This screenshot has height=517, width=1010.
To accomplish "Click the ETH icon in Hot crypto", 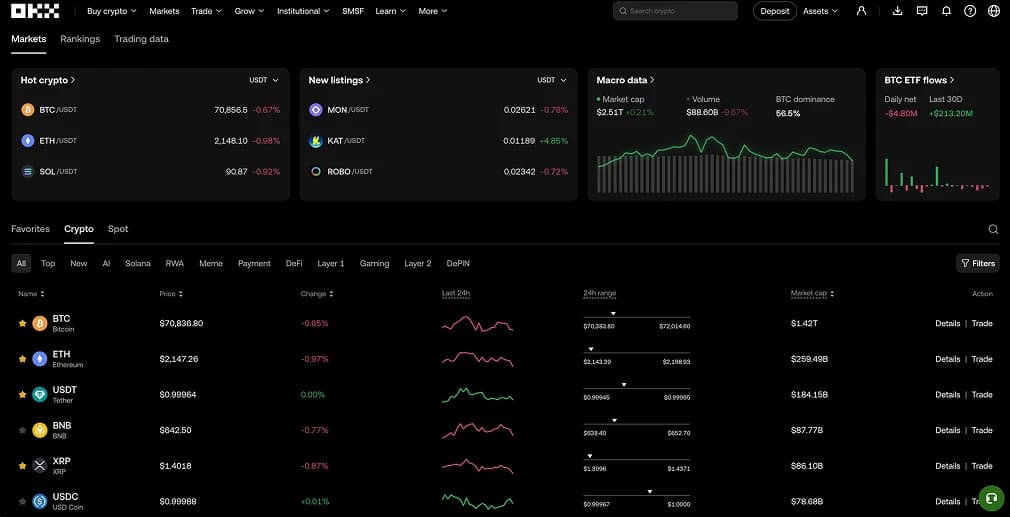I will [28, 140].
